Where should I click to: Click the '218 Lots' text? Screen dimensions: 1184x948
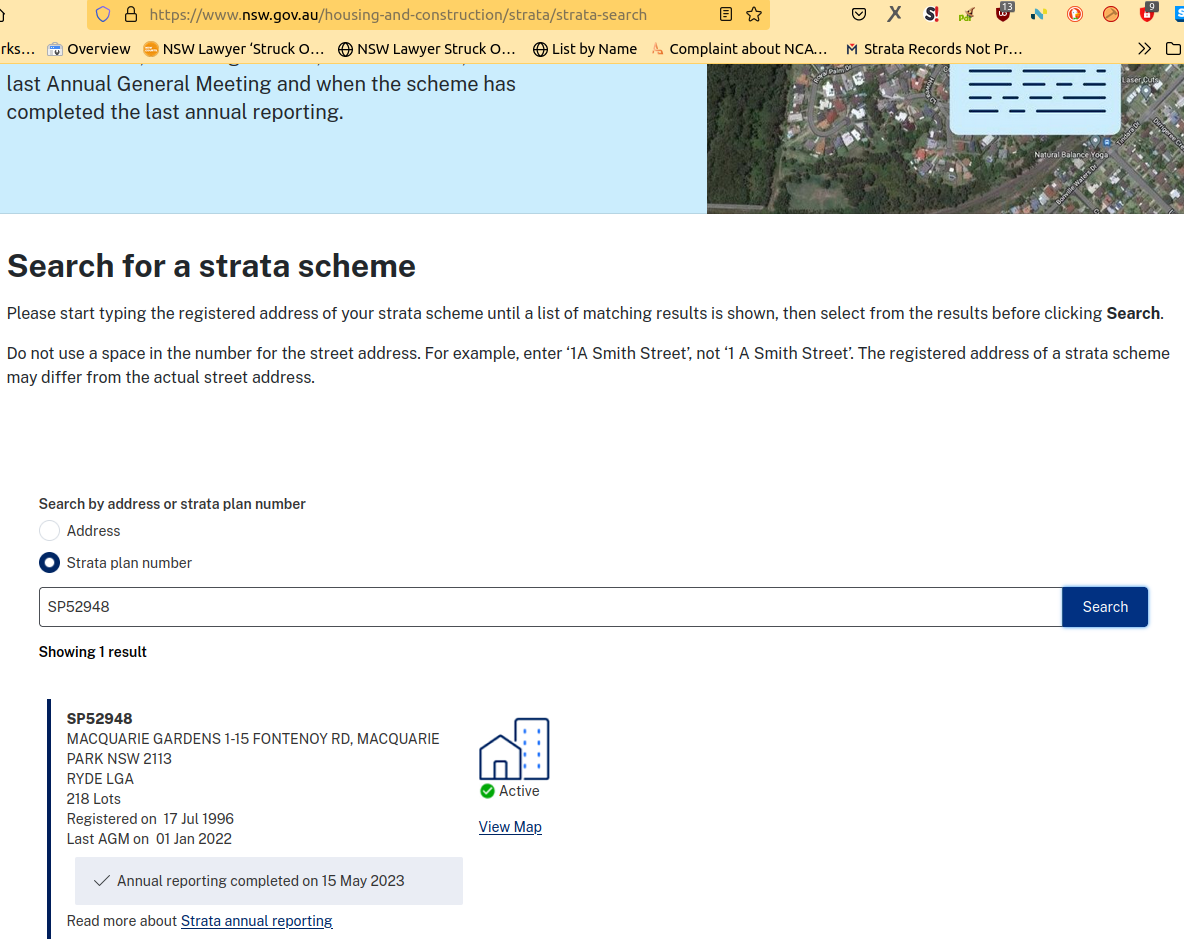click(x=94, y=798)
